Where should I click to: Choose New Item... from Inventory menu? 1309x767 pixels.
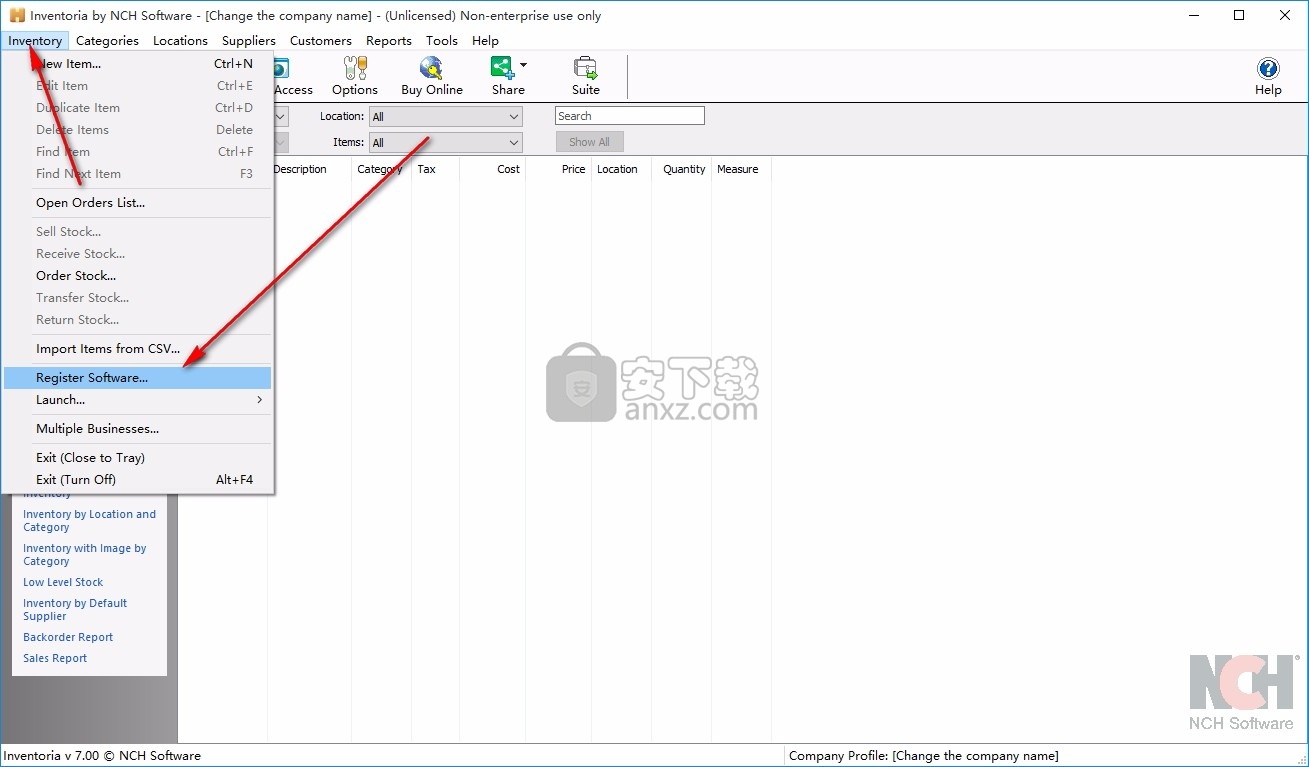pyautogui.click(x=137, y=64)
